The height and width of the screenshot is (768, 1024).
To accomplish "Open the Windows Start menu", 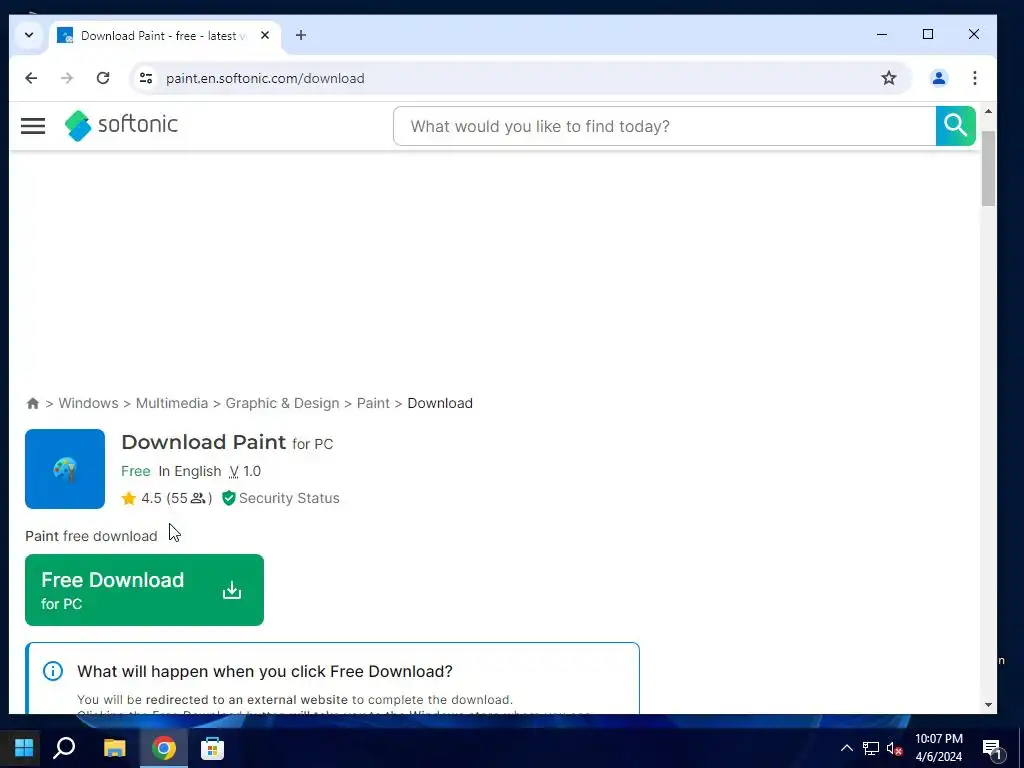I will [24, 748].
